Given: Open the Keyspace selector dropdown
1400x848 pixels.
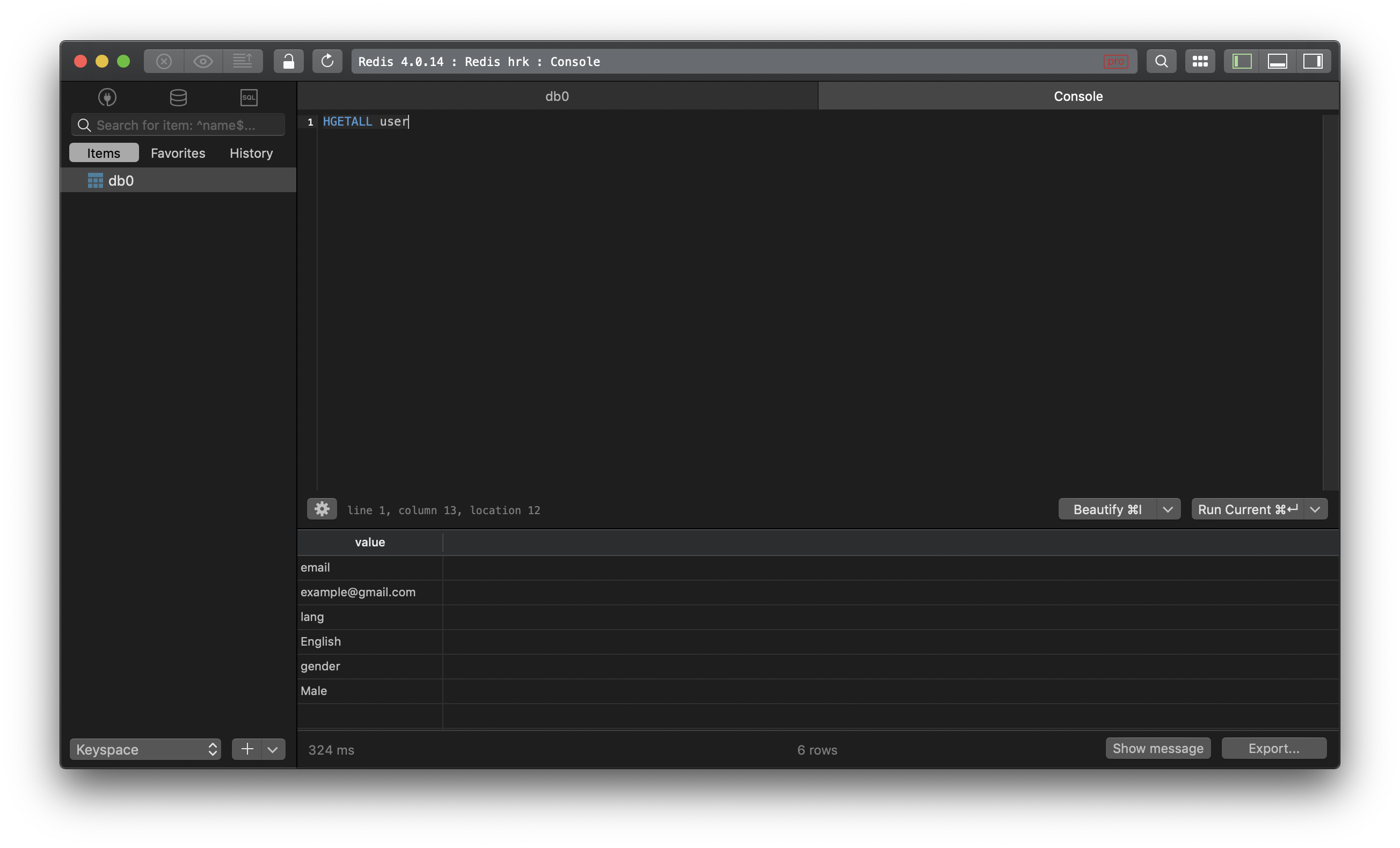Looking at the screenshot, I should click(144, 748).
